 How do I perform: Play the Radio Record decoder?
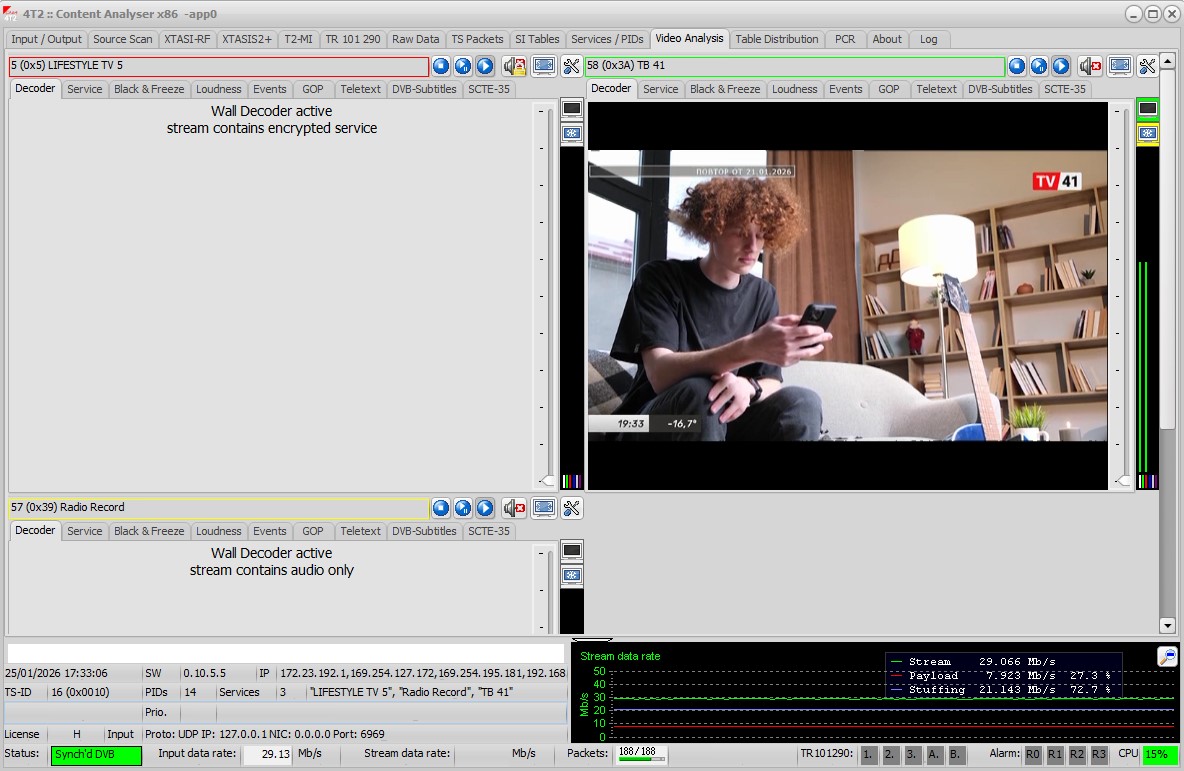click(485, 507)
